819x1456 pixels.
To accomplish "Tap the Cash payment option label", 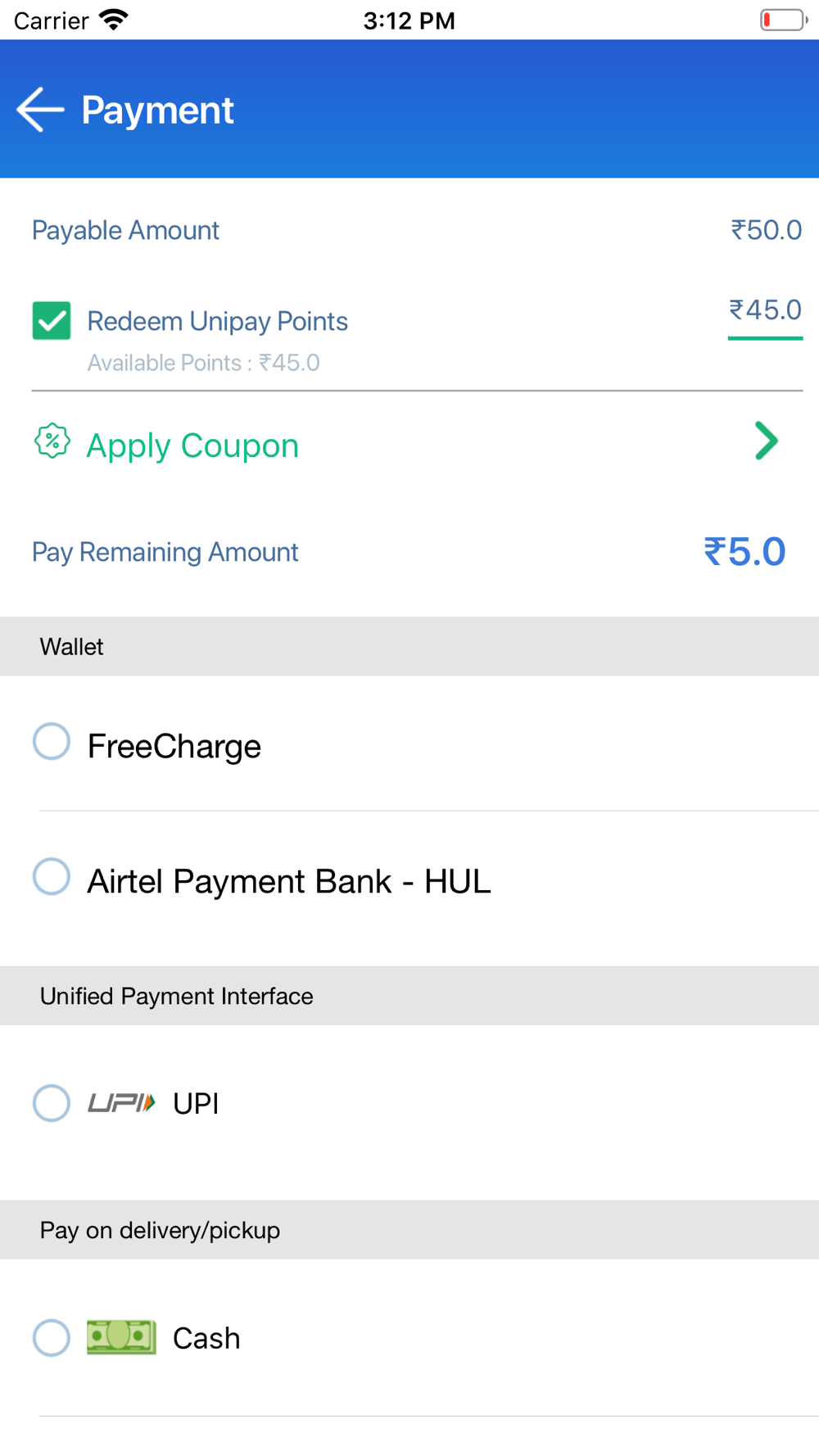I will [x=206, y=1338].
